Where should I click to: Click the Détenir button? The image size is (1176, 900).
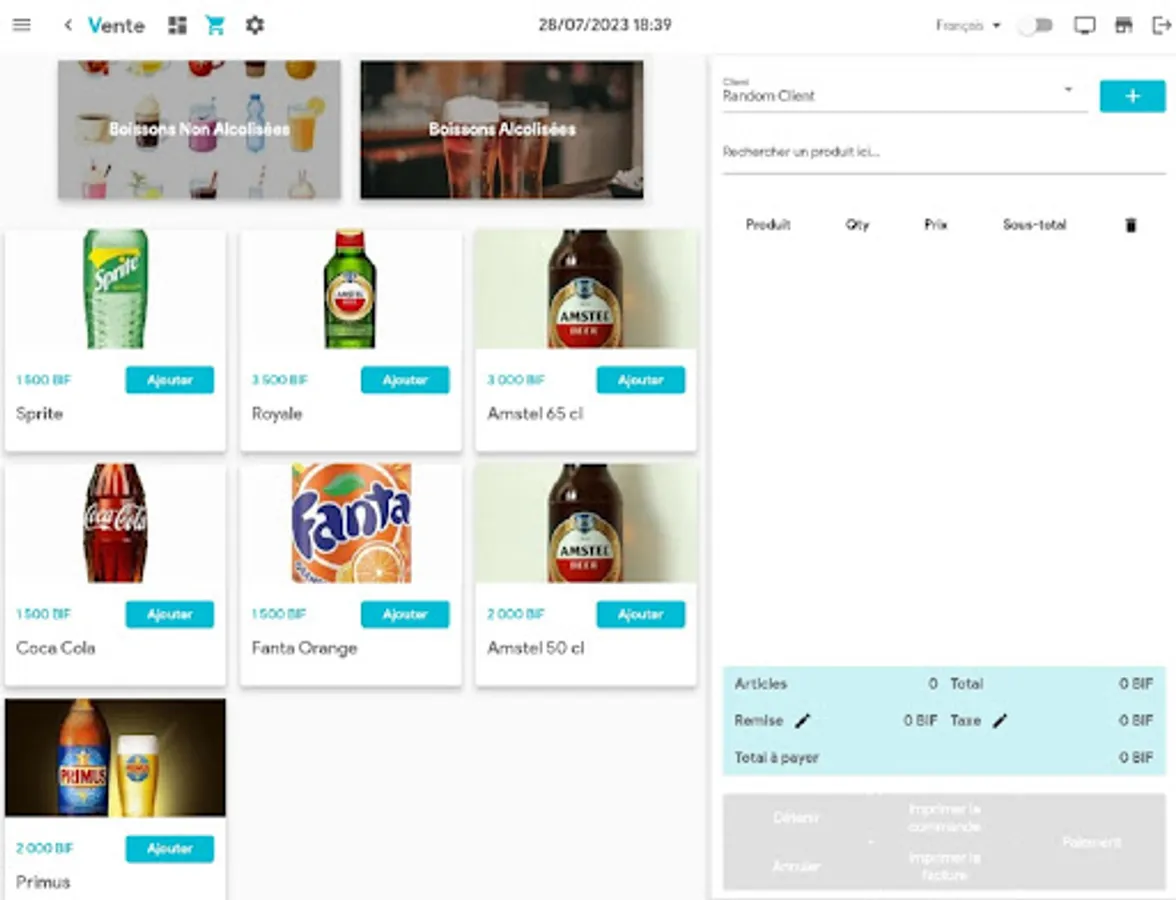point(796,818)
